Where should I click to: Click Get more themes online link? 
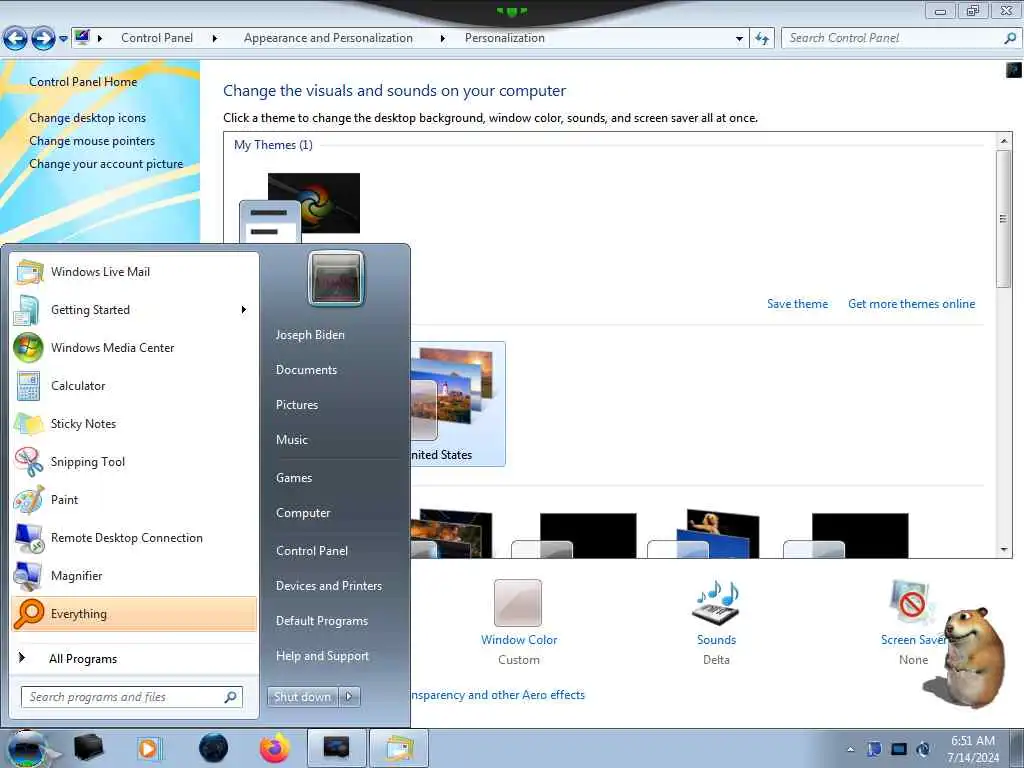pyautogui.click(x=911, y=304)
